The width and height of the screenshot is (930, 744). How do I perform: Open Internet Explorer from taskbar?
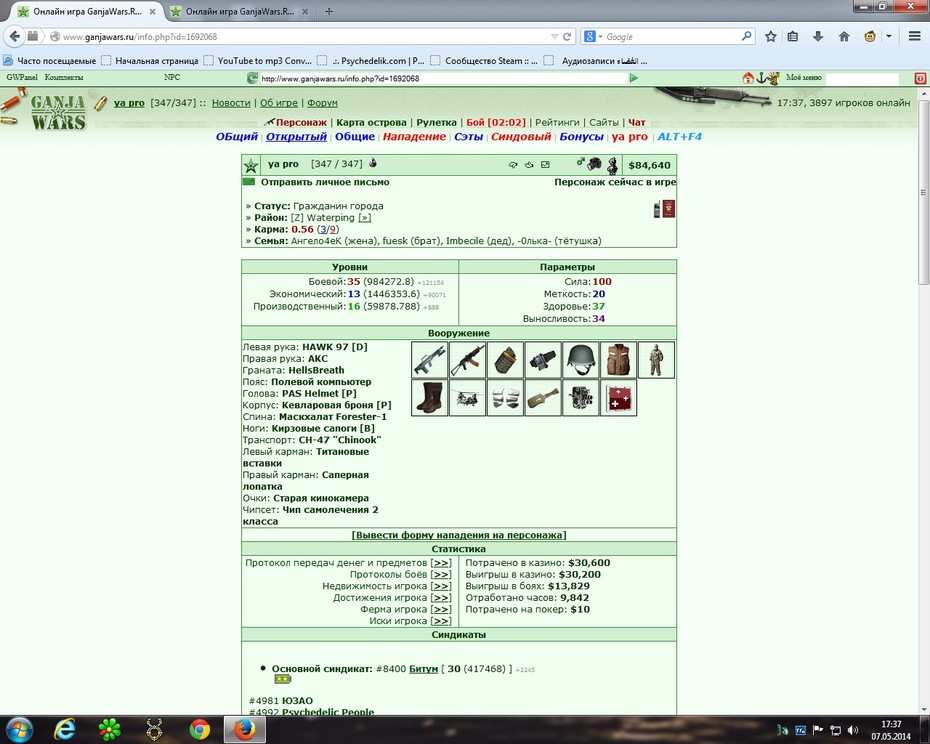click(x=65, y=729)
